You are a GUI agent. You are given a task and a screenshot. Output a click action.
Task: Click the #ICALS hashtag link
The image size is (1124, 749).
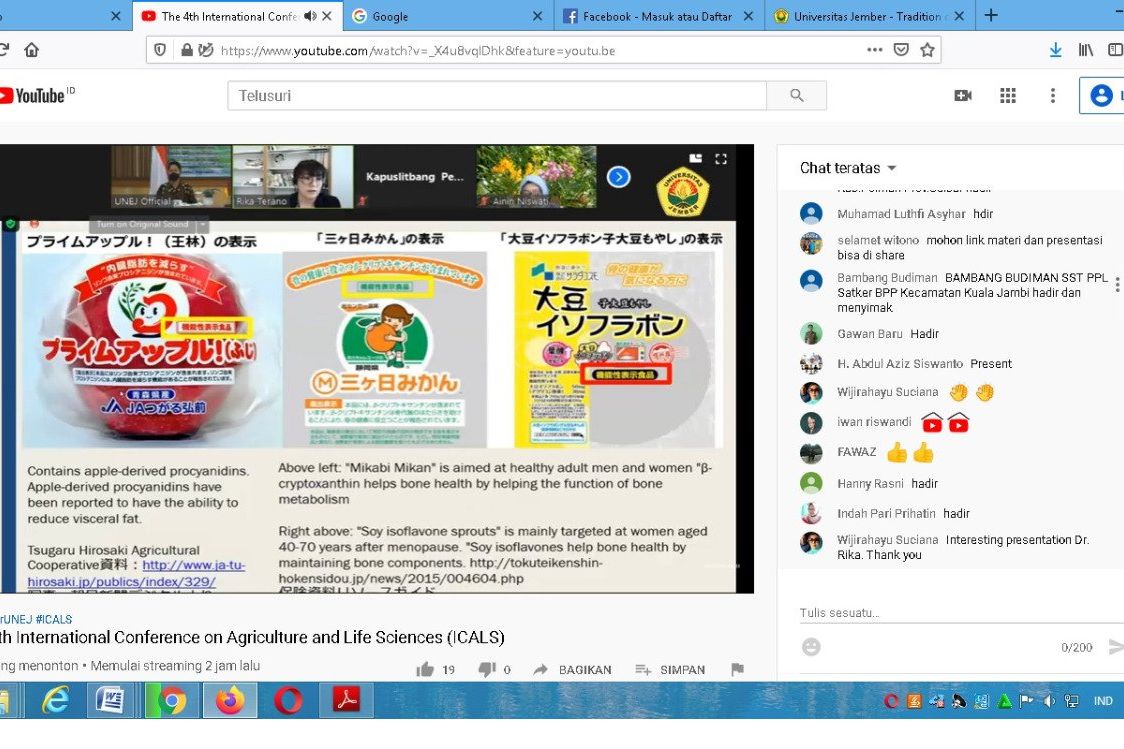click(x=54, y=619)
